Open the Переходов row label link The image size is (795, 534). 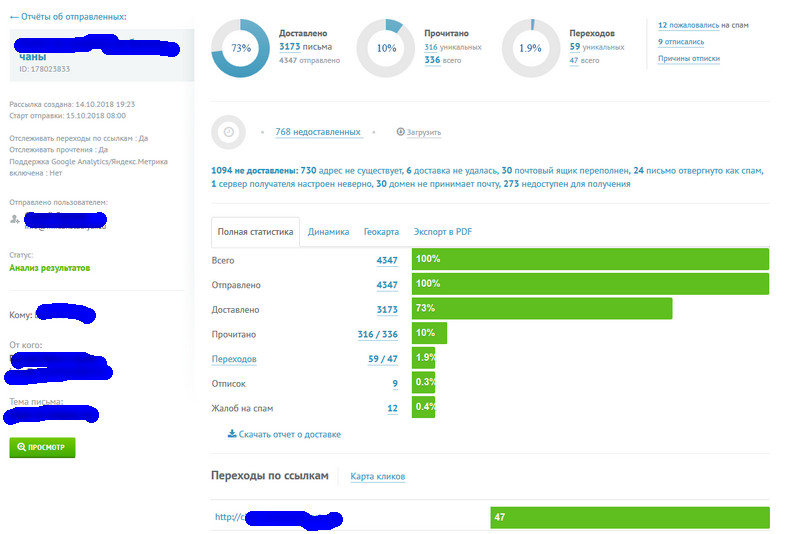point(234,359)
